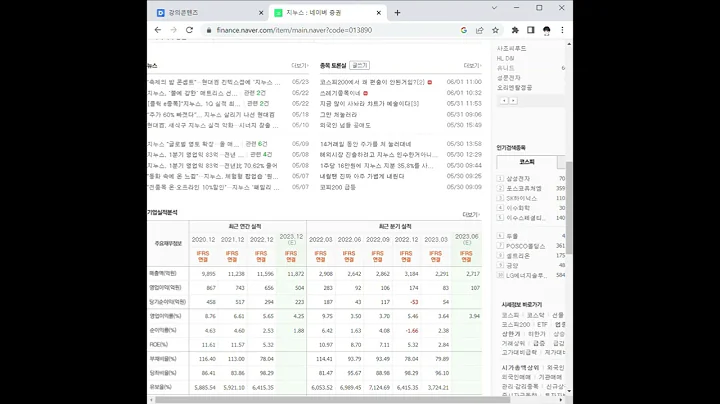Open the Extensions puzzle icon
The height and width of the screenshot is (404, 720).
pyautogui.click(x=515, y=30)
